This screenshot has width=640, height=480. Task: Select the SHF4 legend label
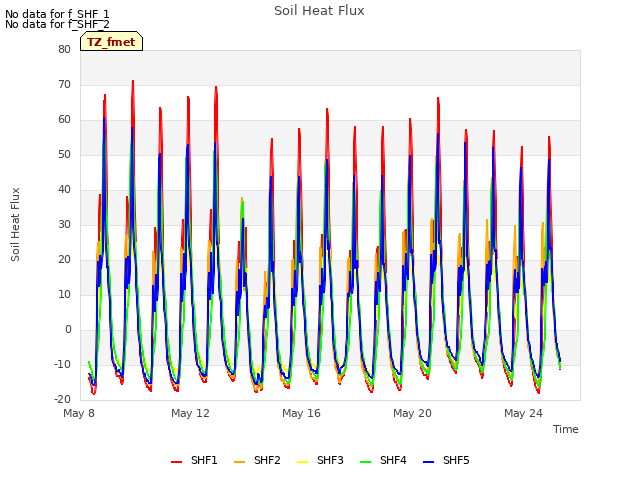click(x=393, y=460)
